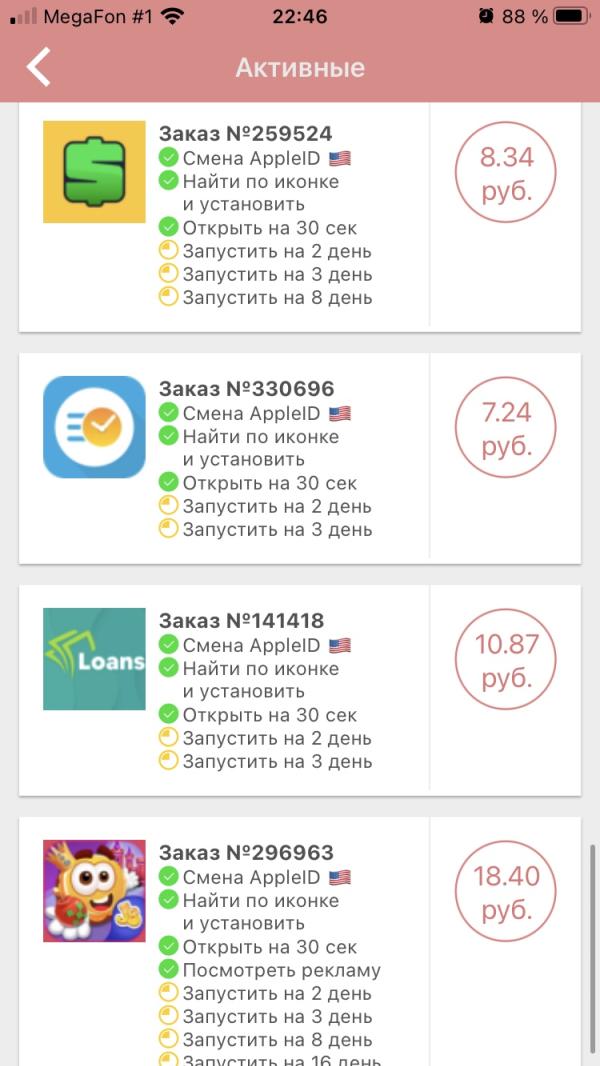Select the 8.34 руб. reward circle
This screenshot has width=600, height=1066.
coord(506,173)
